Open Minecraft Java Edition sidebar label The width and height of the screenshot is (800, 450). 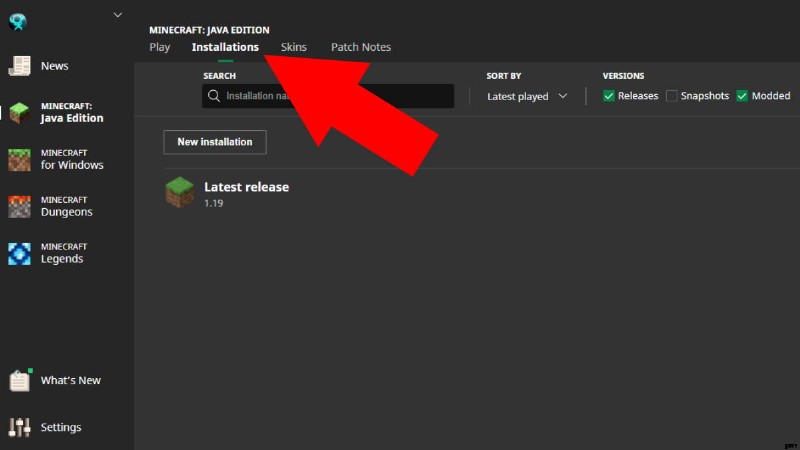(x=72, y=113)
